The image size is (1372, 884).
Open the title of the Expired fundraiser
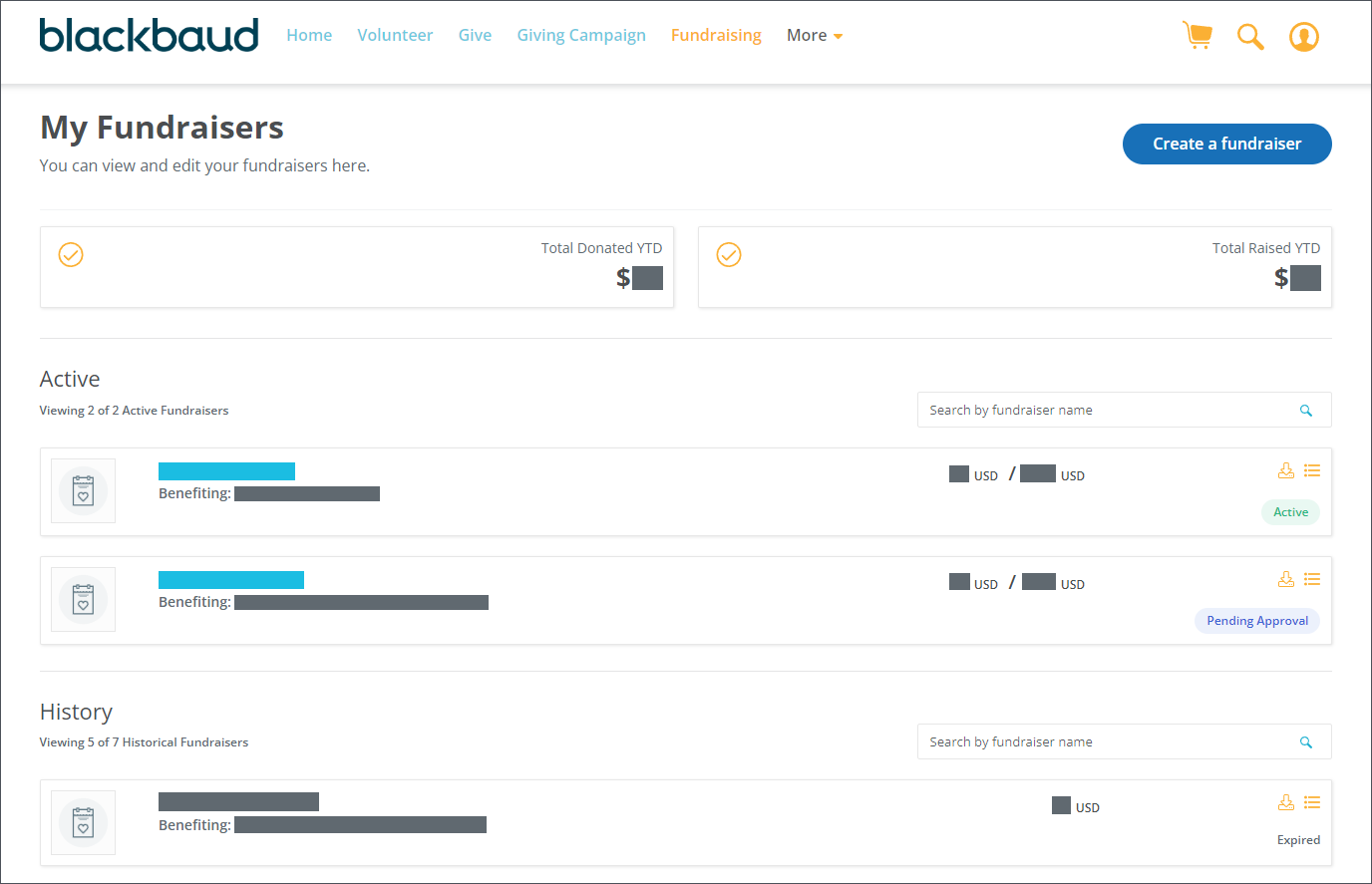[238, 801]
